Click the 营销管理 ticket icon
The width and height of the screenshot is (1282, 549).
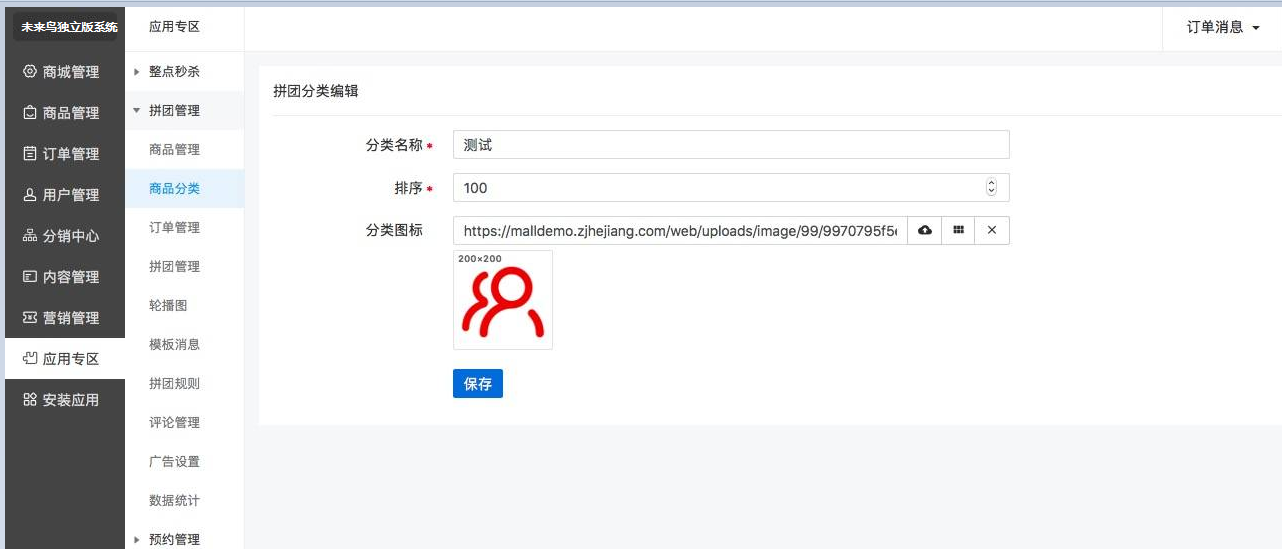coord(29,318)
